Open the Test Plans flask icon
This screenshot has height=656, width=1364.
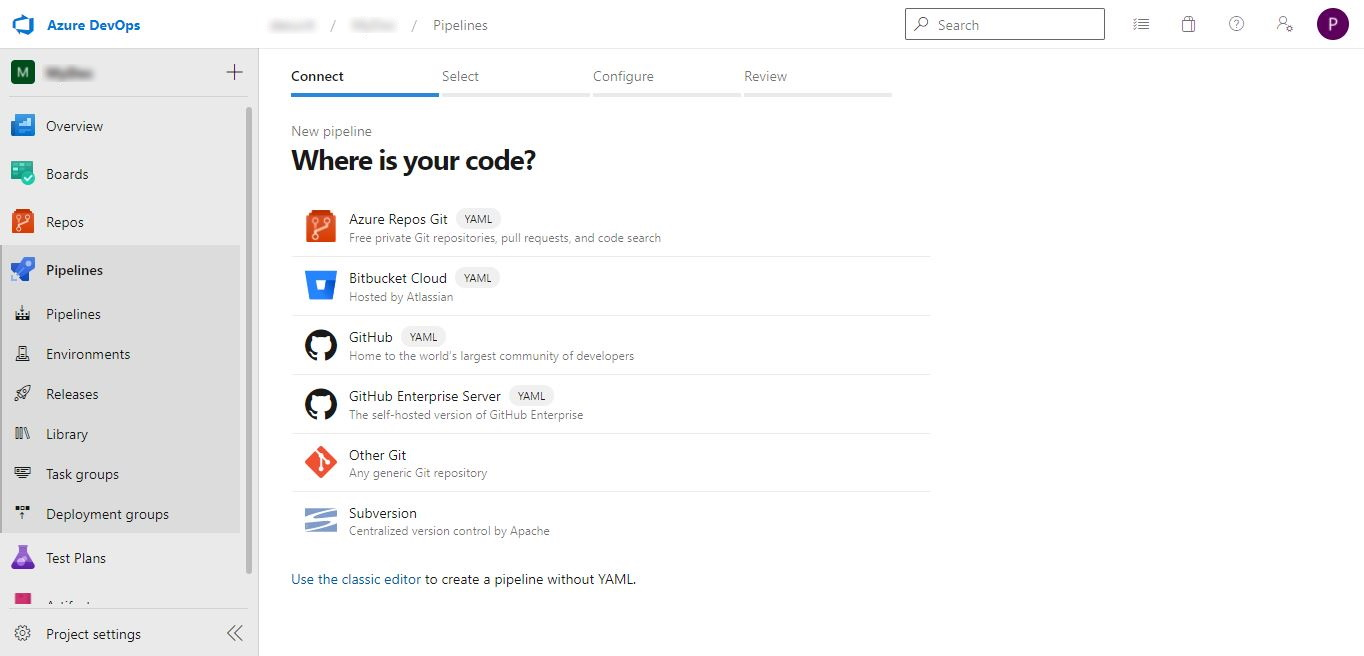[x=23, y=558]
